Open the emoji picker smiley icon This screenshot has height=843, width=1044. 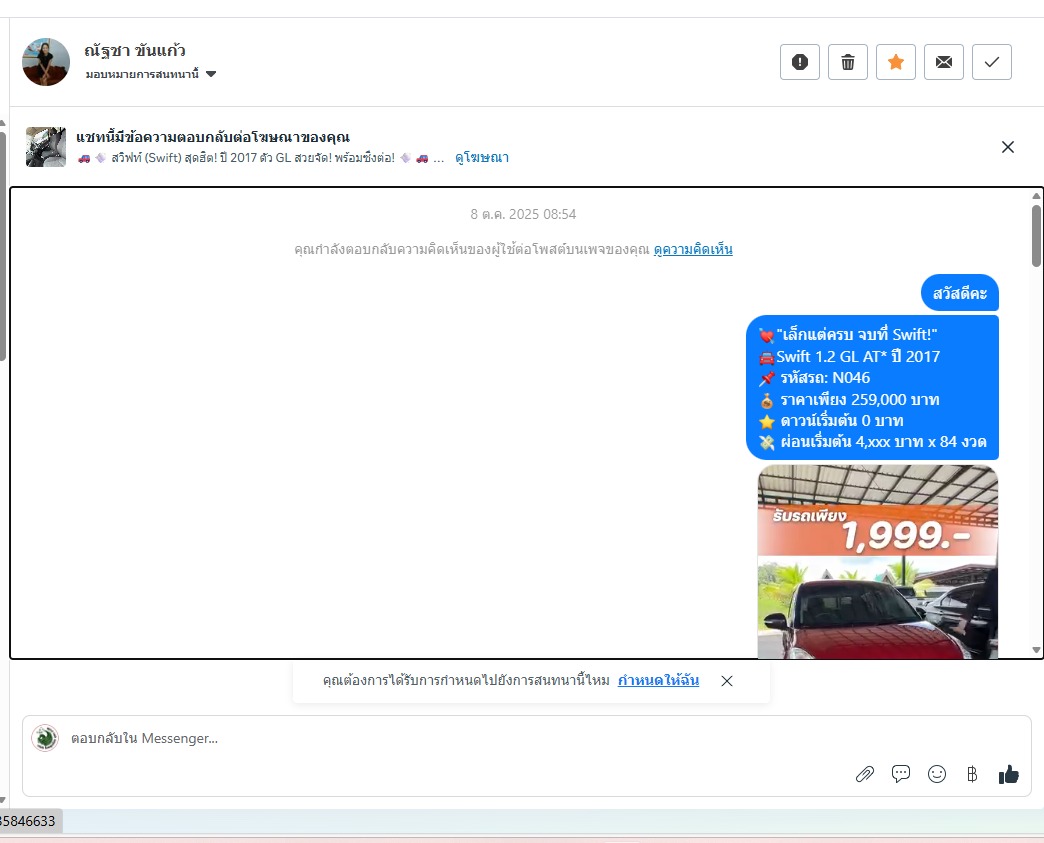coord(937,774)
